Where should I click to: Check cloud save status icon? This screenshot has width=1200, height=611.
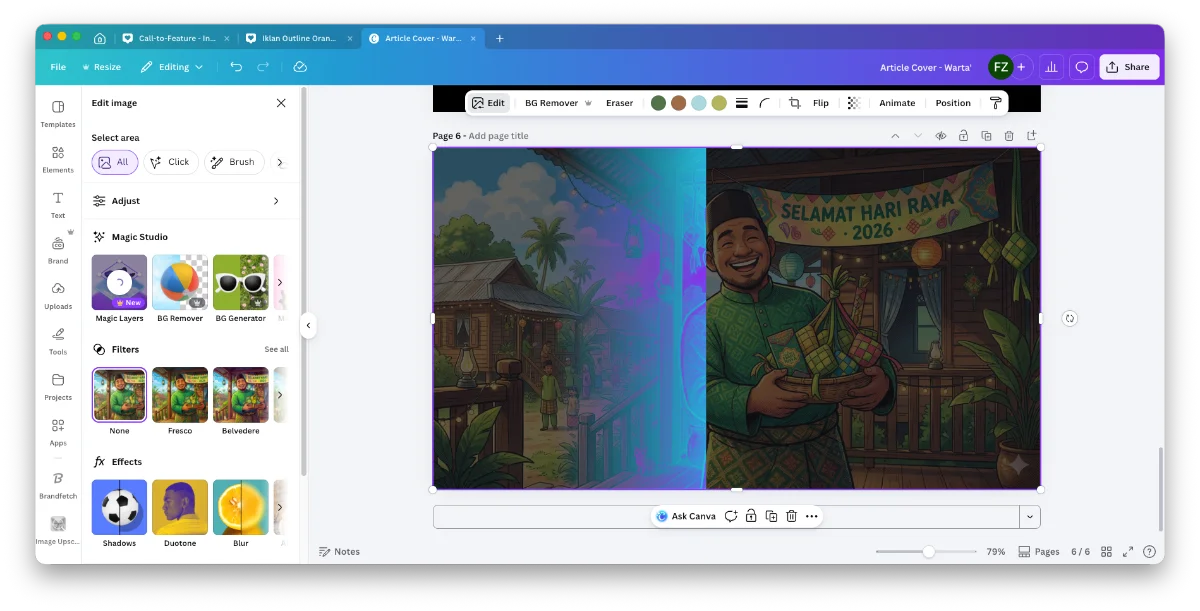300,67
